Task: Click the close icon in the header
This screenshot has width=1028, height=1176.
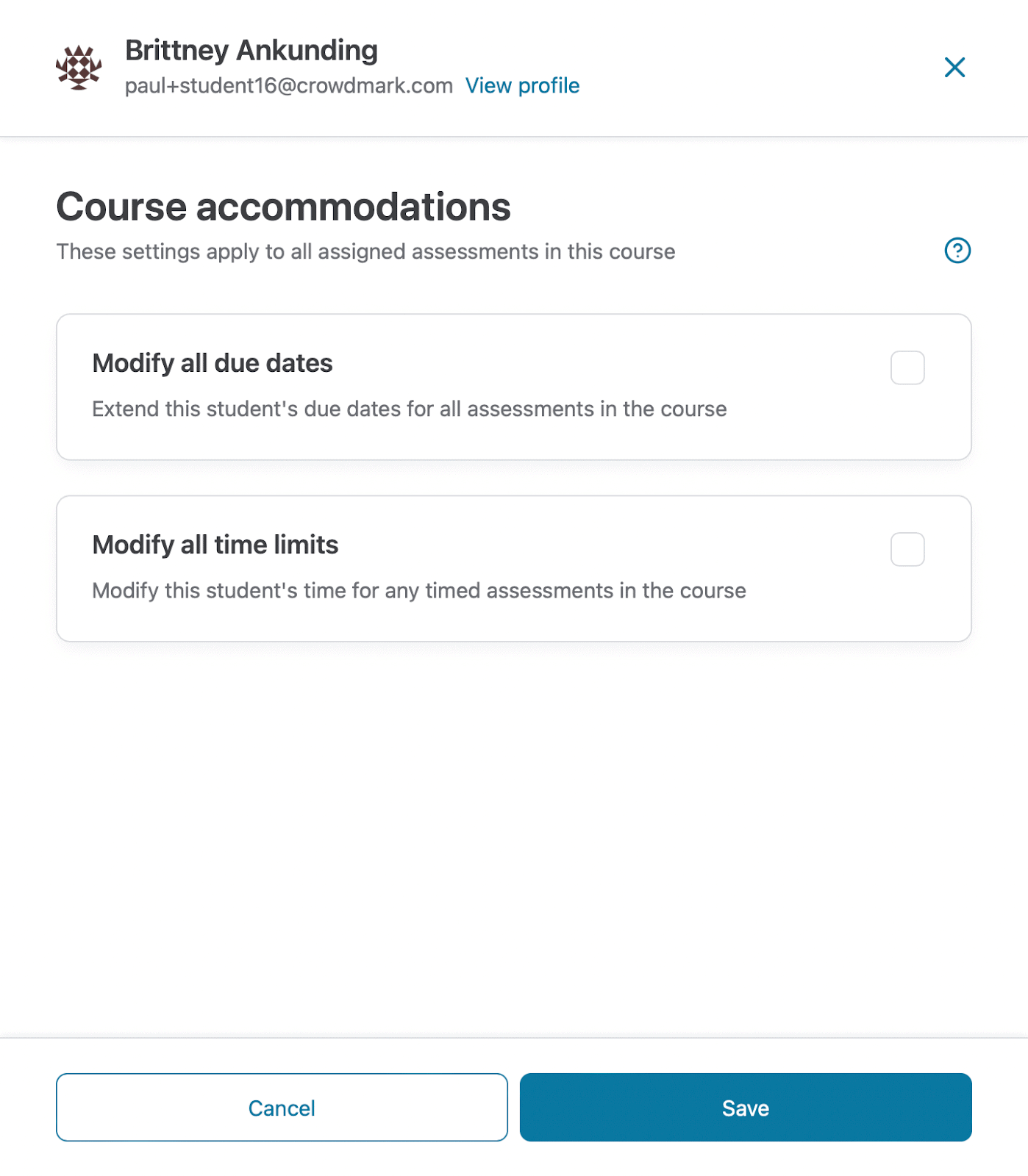Action: (954, 67)
